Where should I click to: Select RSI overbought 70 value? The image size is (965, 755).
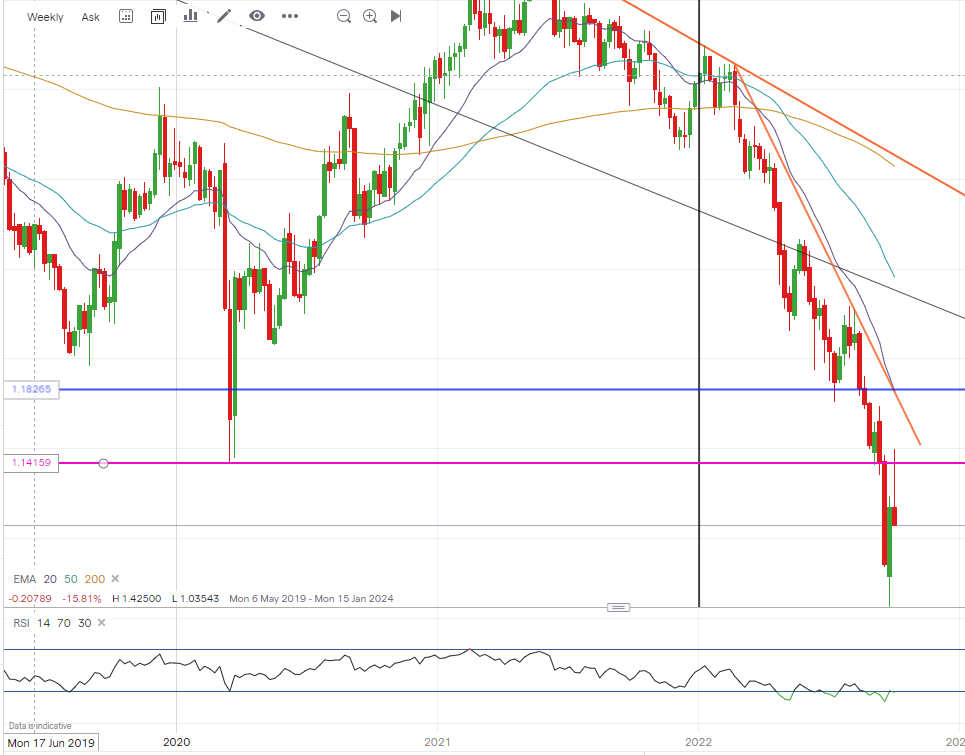pos(63,623)
